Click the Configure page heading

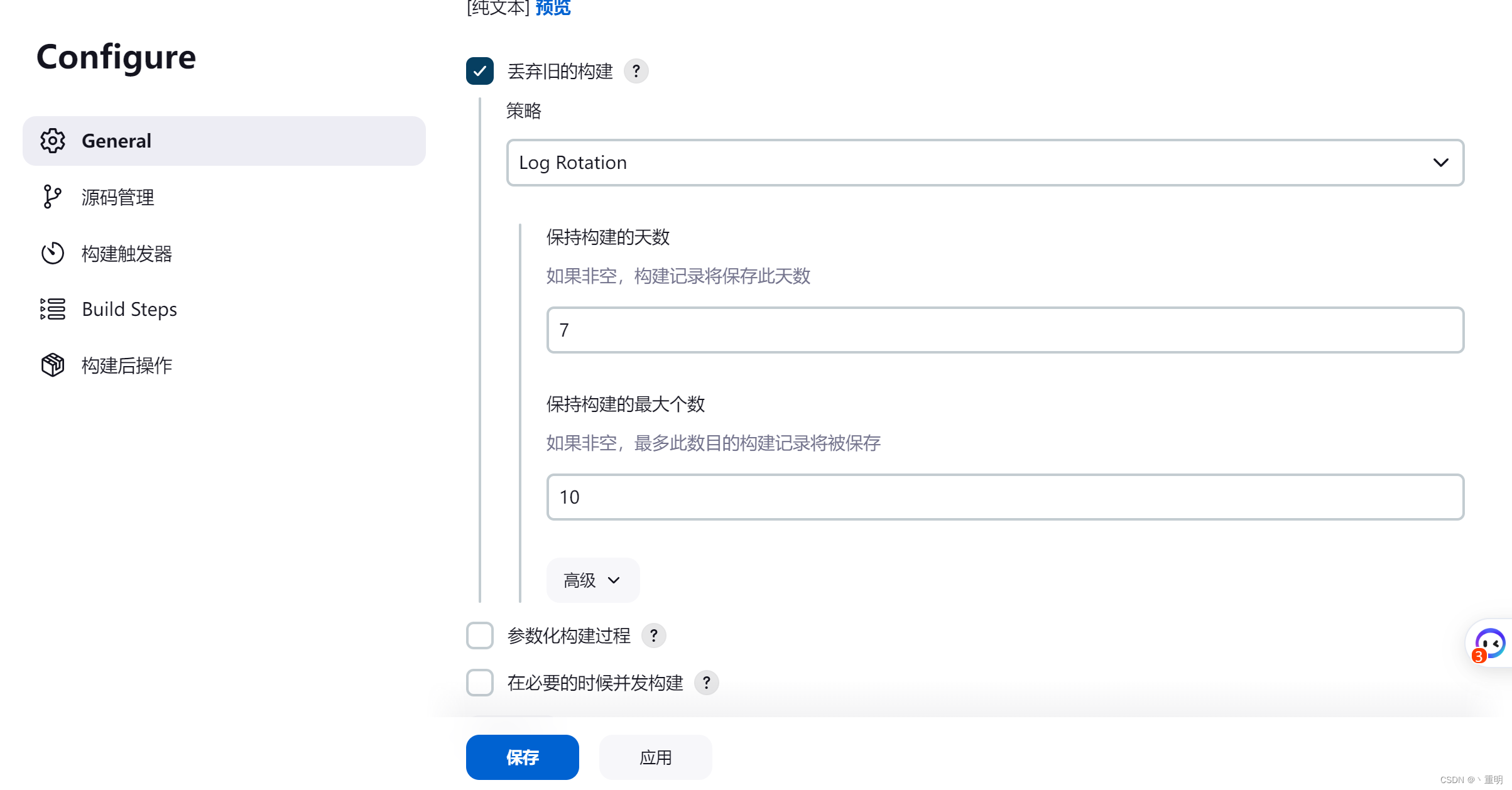[116, 58]
